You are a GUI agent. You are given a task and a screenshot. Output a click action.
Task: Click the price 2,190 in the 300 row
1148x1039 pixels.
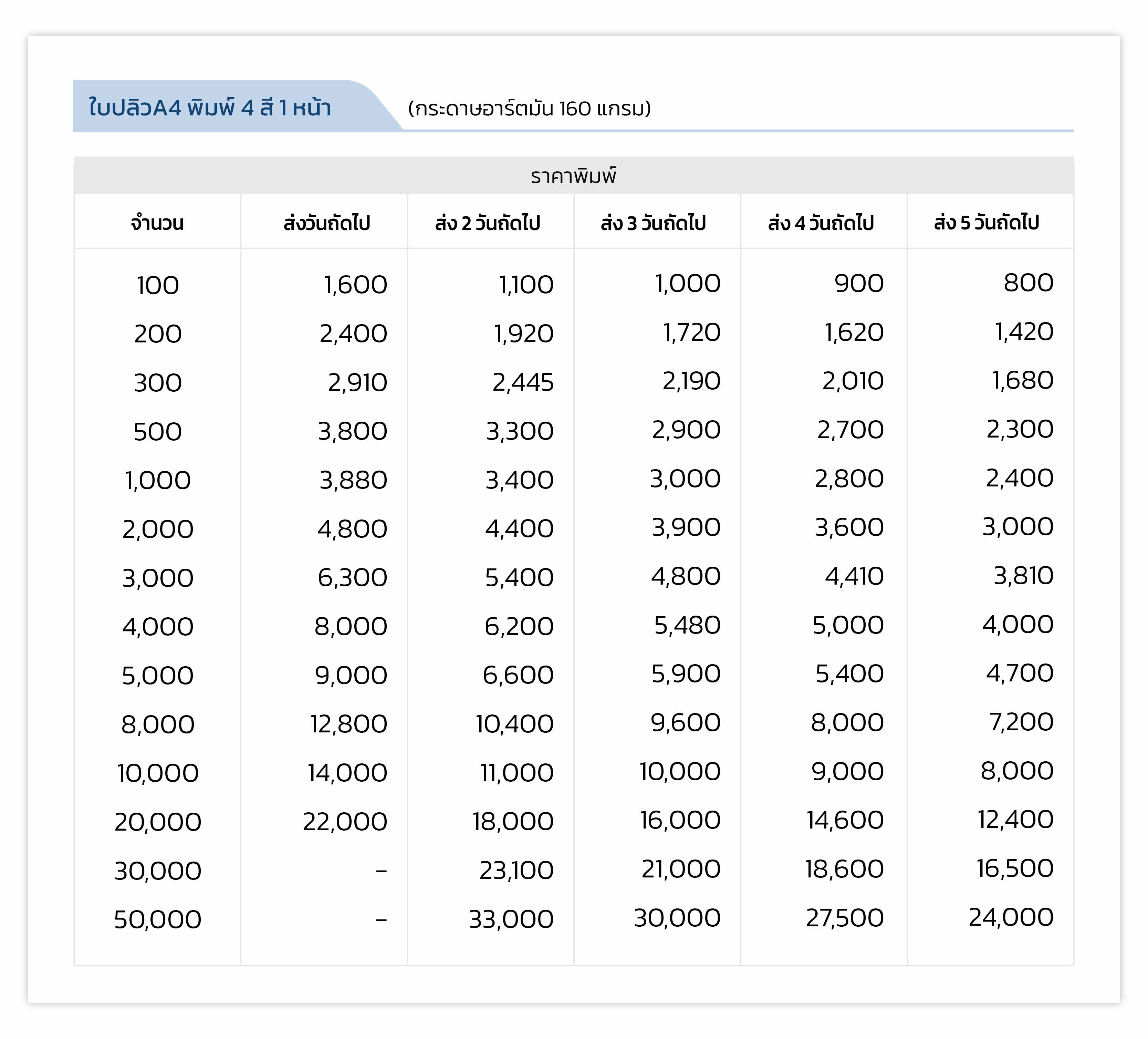(691, 381)
